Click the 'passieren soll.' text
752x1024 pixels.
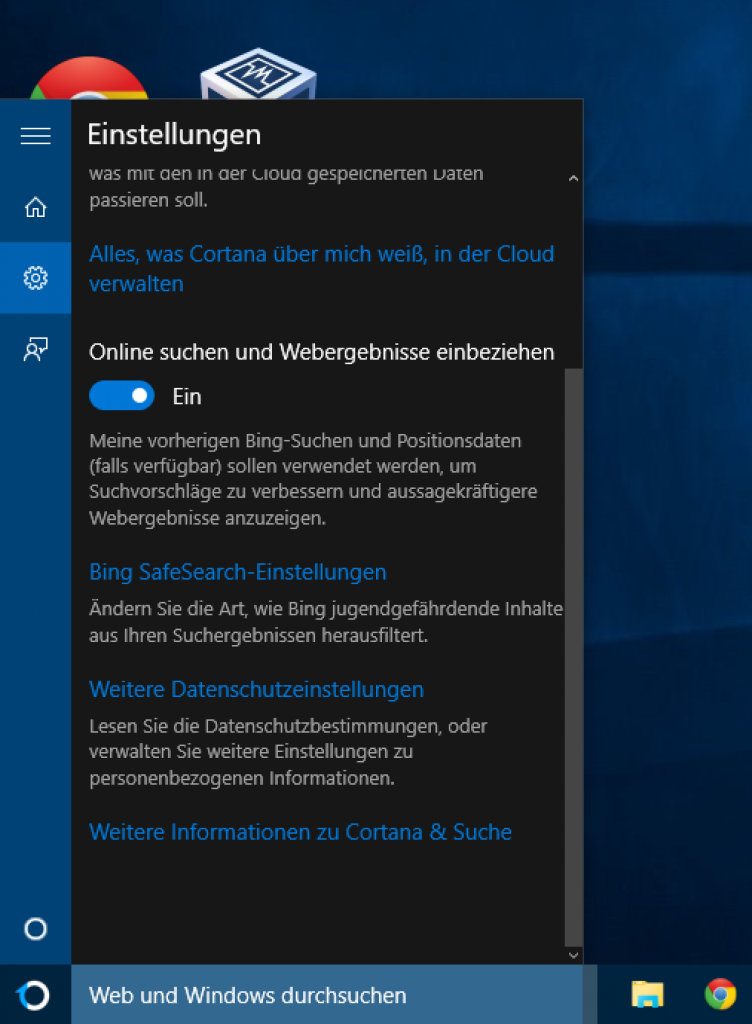click(148, 200)
